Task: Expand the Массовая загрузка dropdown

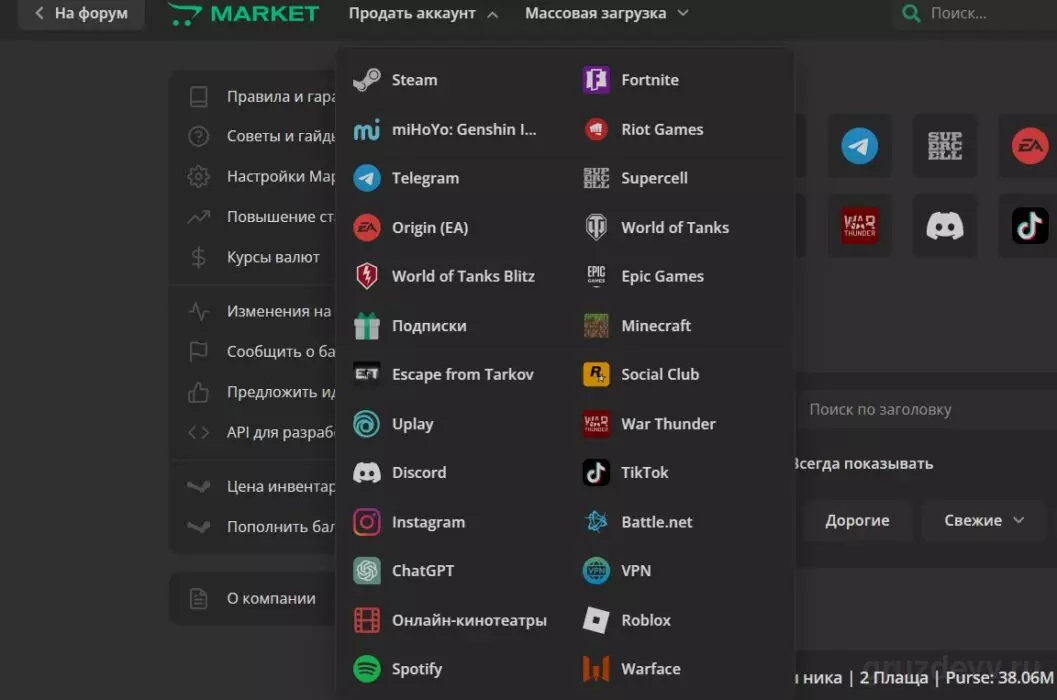Action: pyautogui.click(x=607, y=13)
